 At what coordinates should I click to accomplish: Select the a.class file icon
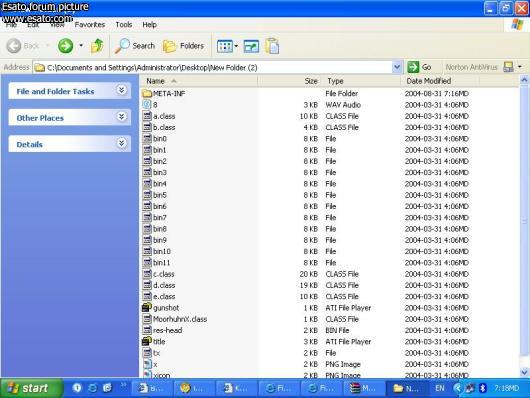pyautogui.click(x=147, y=116)
